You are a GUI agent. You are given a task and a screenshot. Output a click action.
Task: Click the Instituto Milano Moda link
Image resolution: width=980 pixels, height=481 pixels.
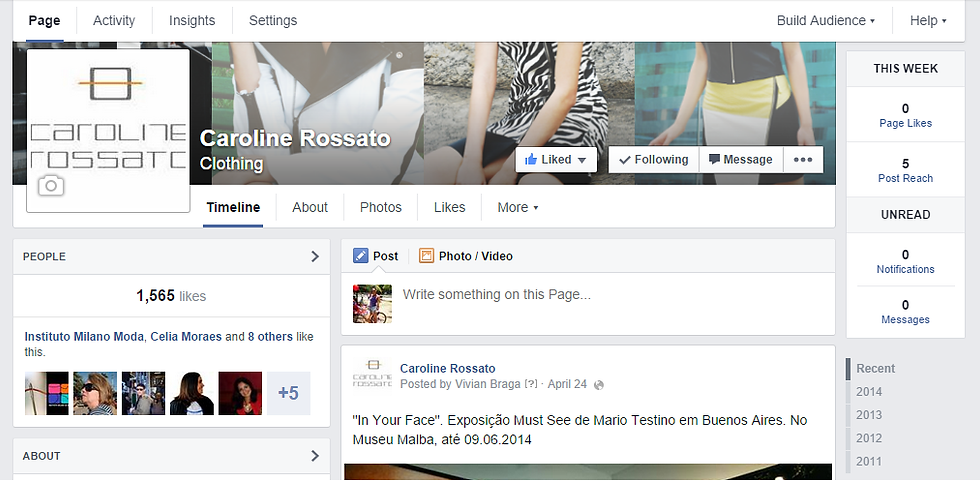tap(84, 337)
